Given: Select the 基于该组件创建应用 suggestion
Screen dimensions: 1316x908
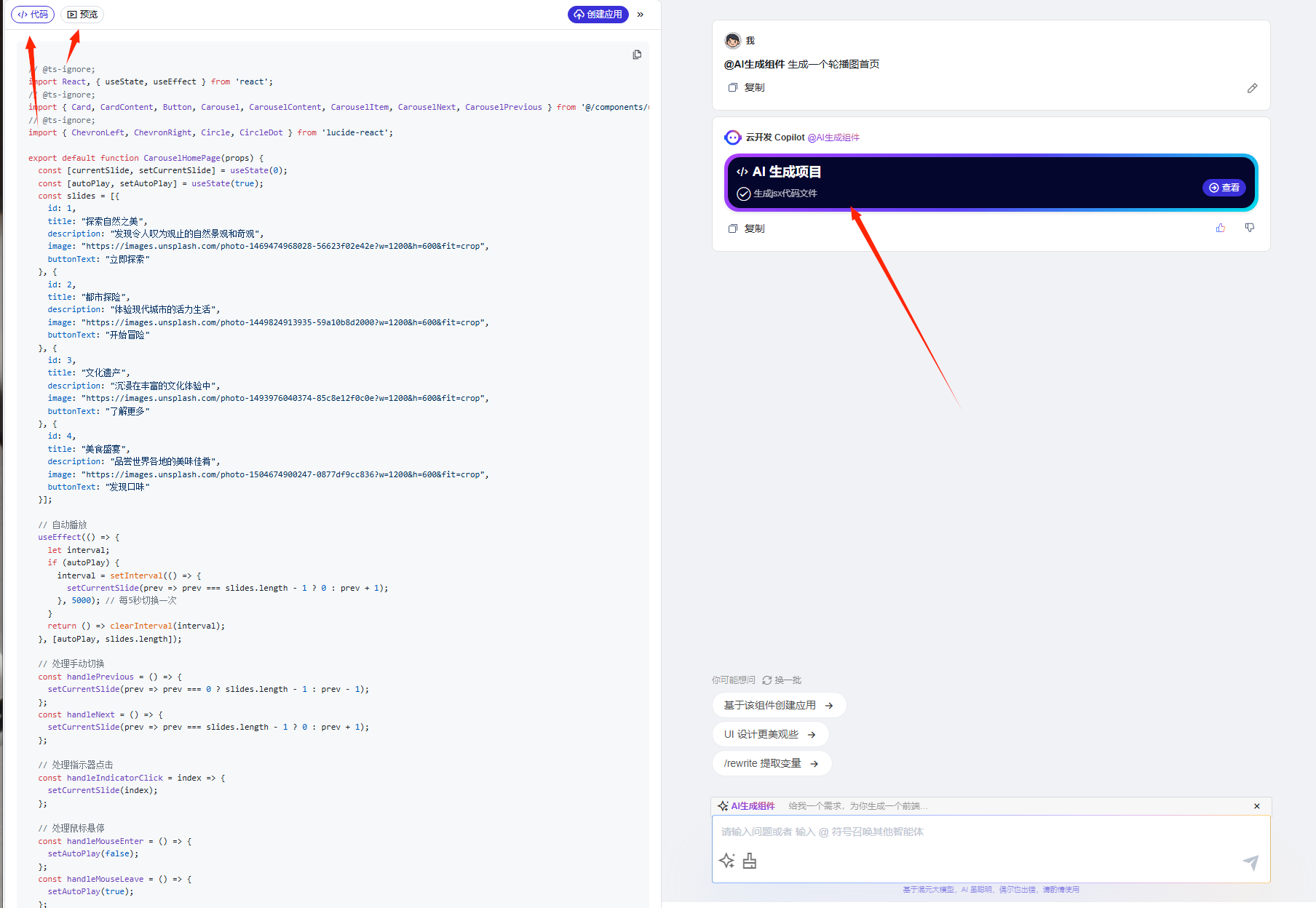Looking at the screenshot, I should click(779, 705).
